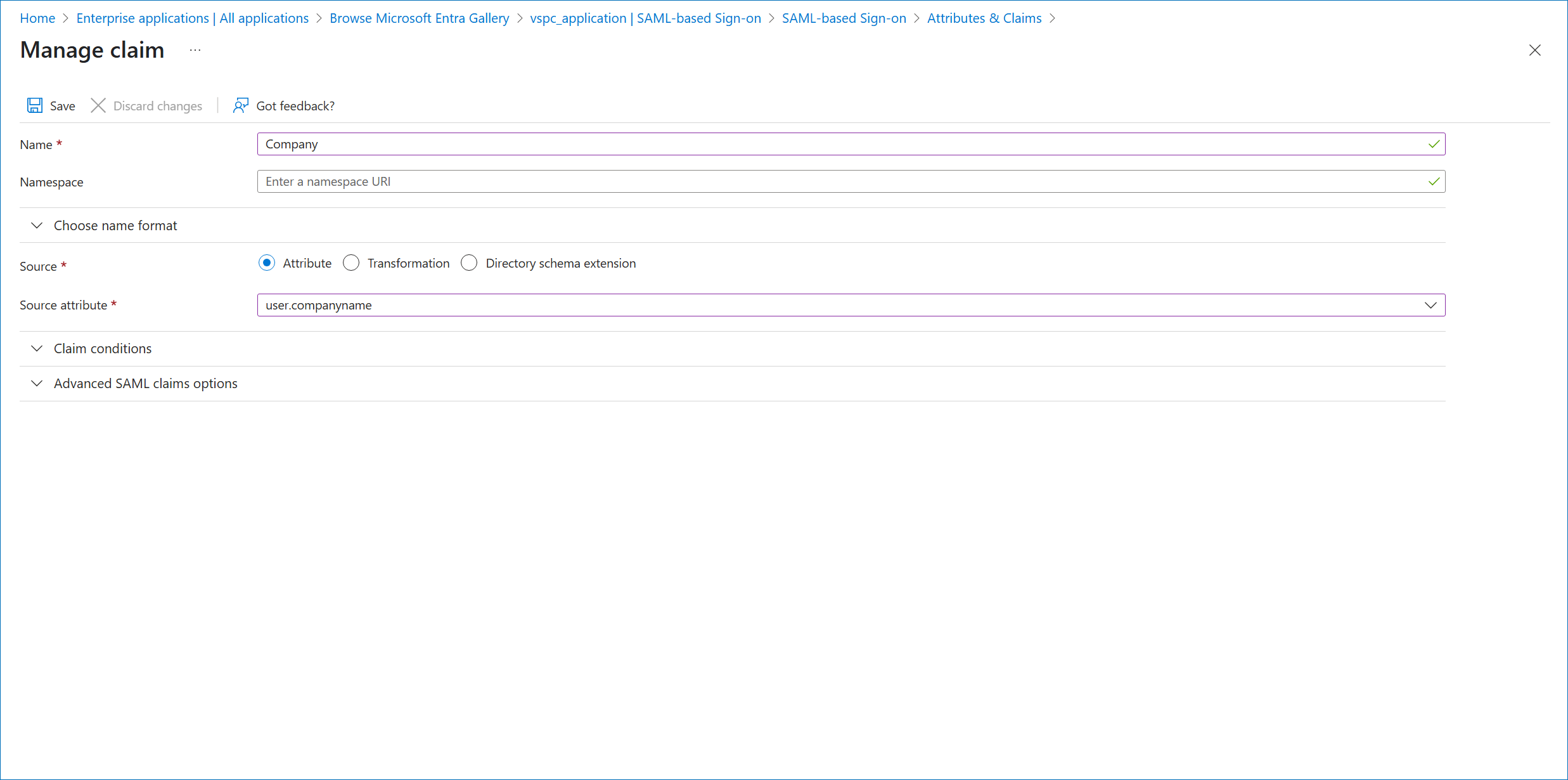Viewport: 1568px width, 780px height.
Task: Click the Save floppy disk icon
Action: pyautogui.click(x=35, y=105)
